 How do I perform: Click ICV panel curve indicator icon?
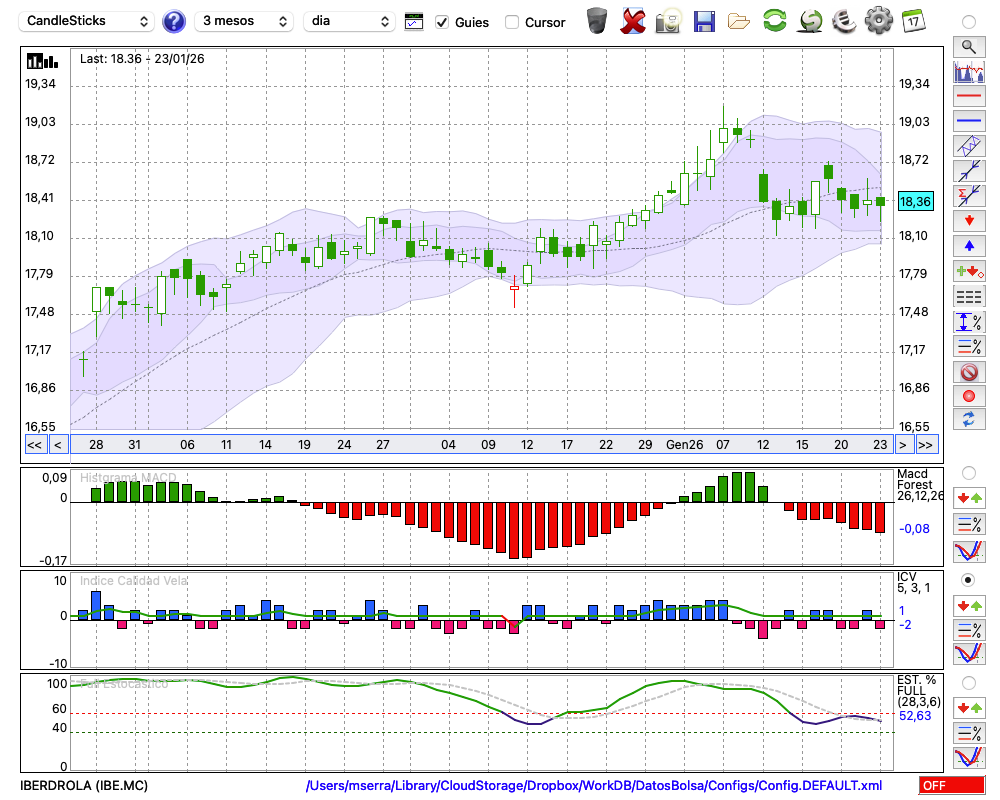pos(969,654)
